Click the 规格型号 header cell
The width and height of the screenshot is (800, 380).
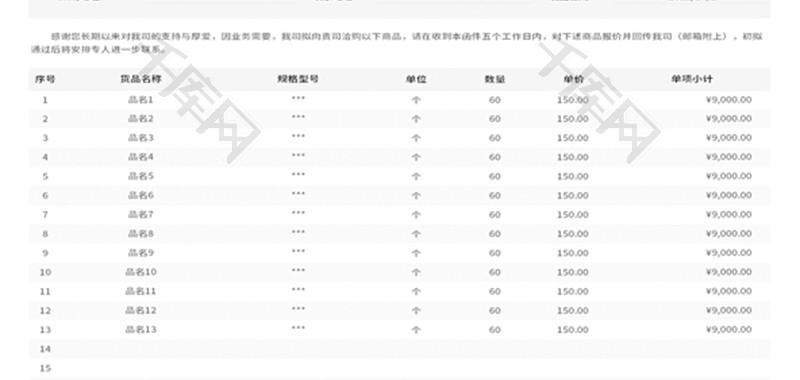(x=298, y=79)
